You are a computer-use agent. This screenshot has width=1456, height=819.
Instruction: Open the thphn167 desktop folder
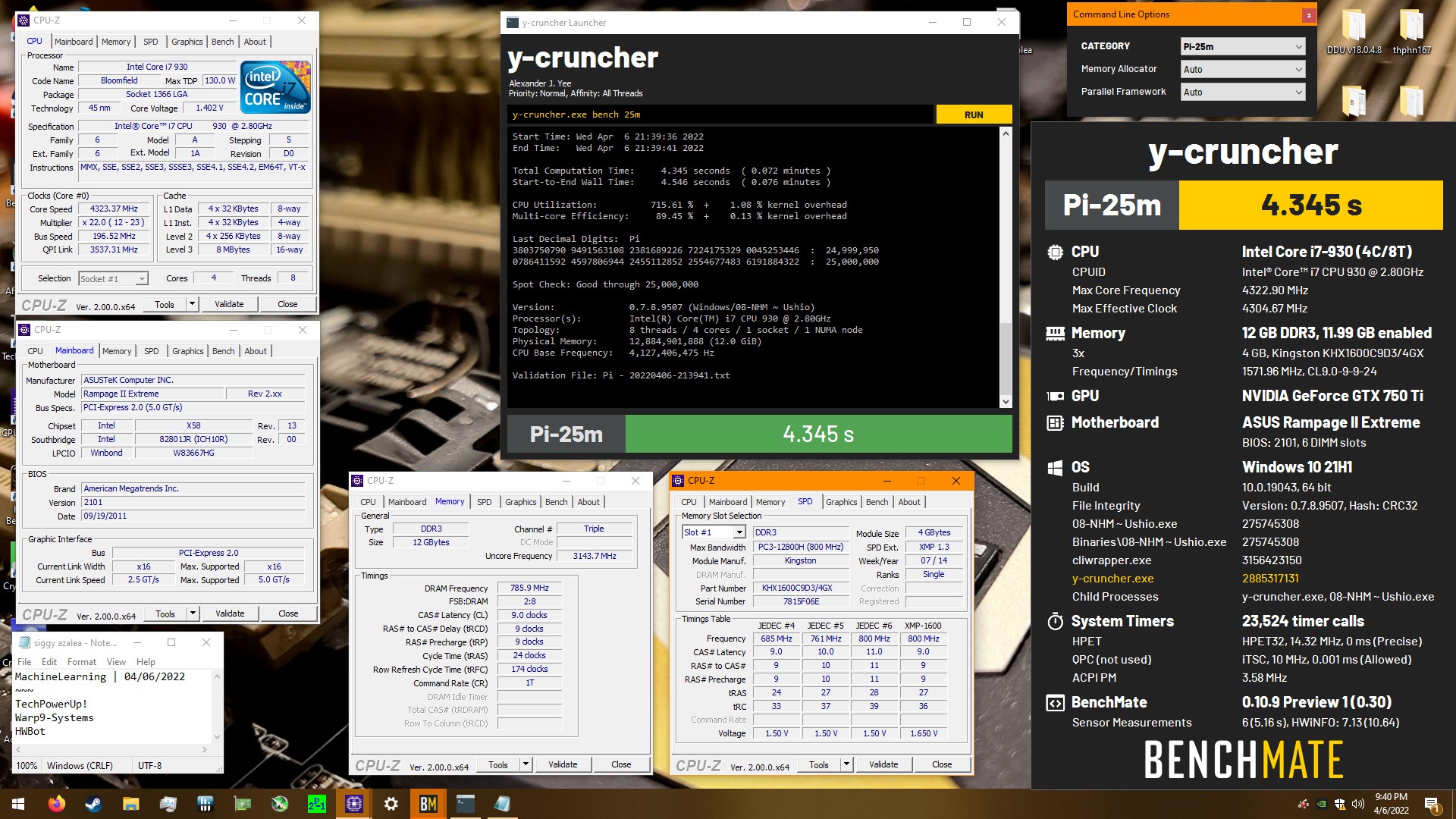click(1411, 32)
